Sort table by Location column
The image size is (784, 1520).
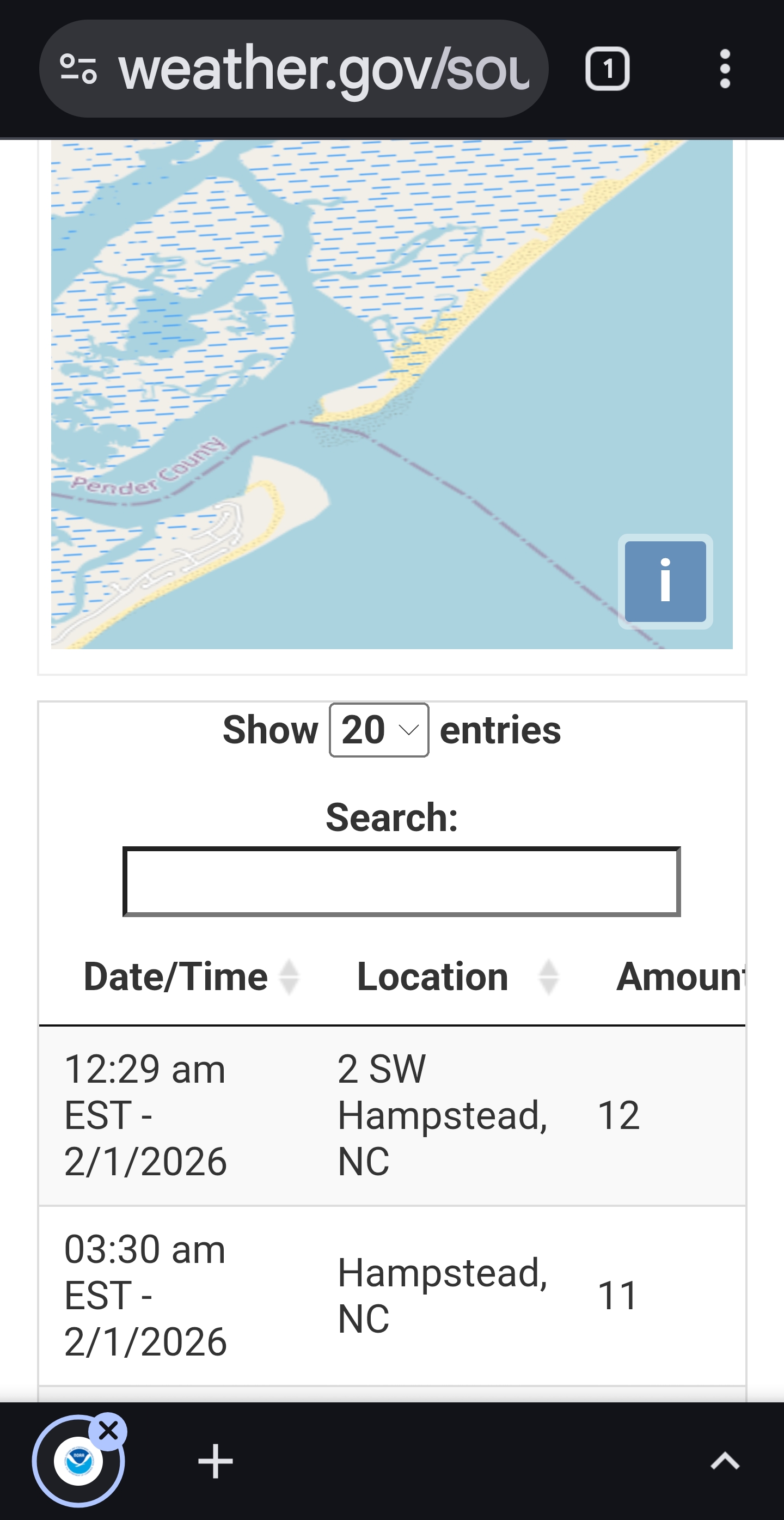click(x=548, y=977)
